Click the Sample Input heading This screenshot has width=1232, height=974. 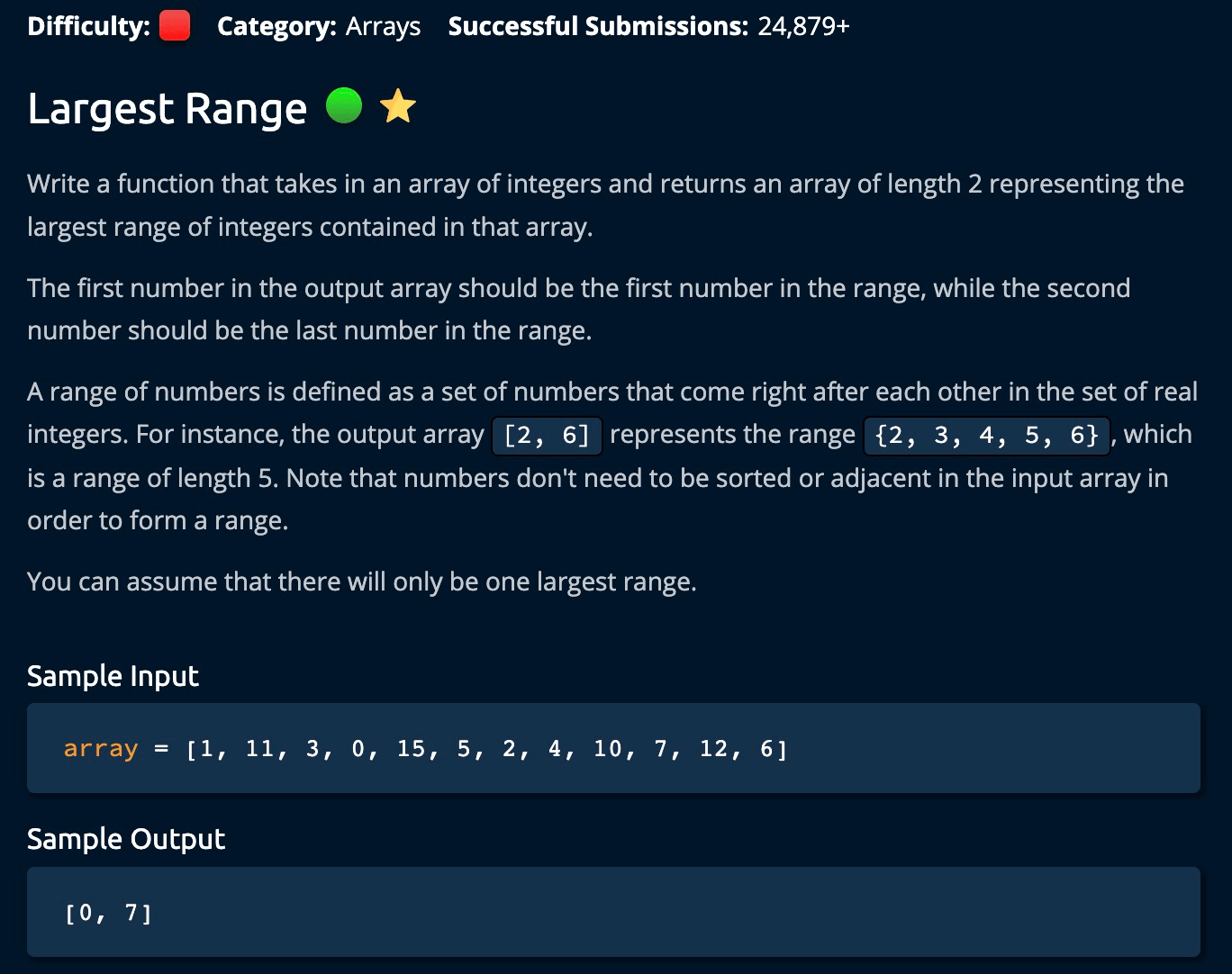pyautogui.click(x=113, y=676)
